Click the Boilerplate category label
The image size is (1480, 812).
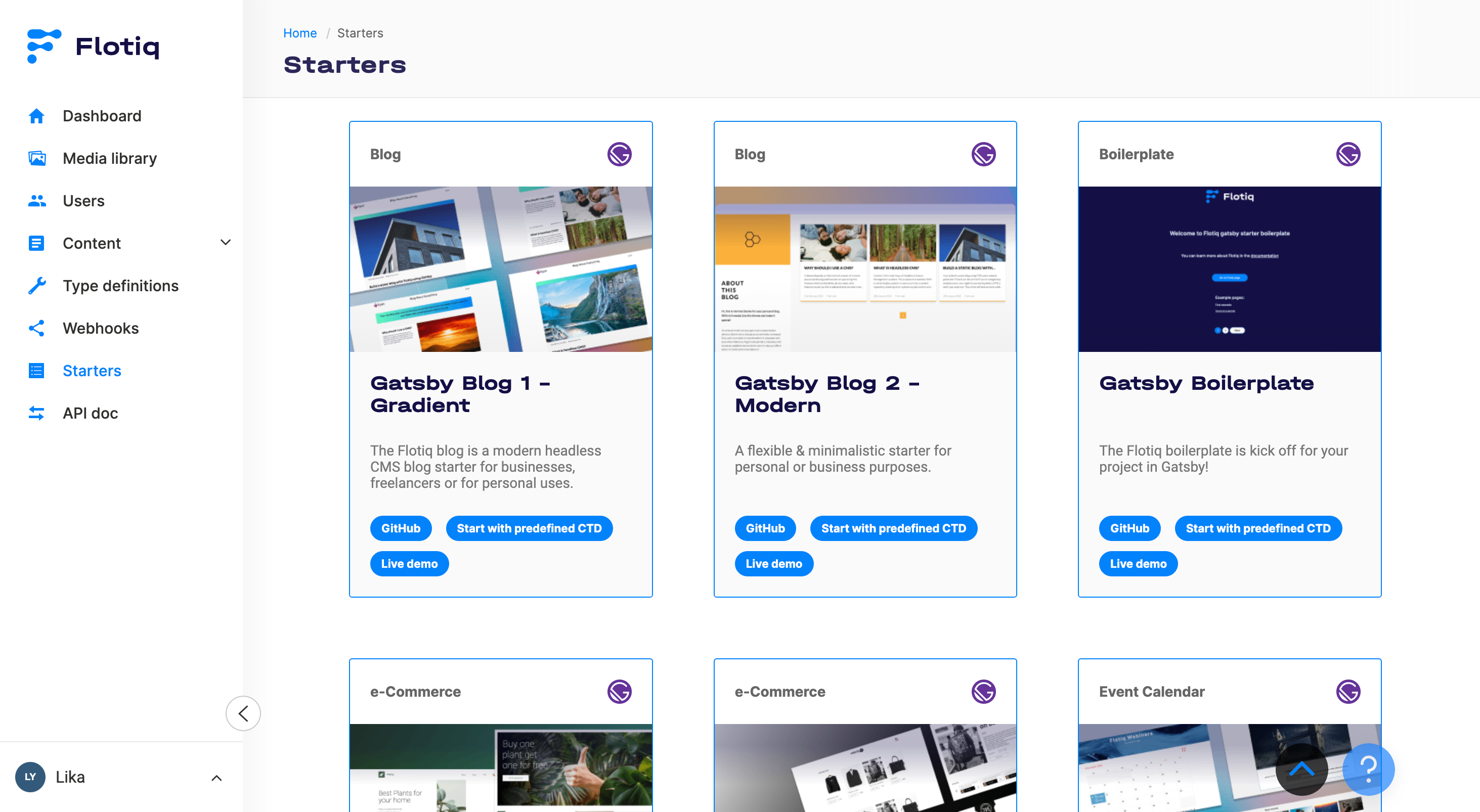[x=1136, y=154]
